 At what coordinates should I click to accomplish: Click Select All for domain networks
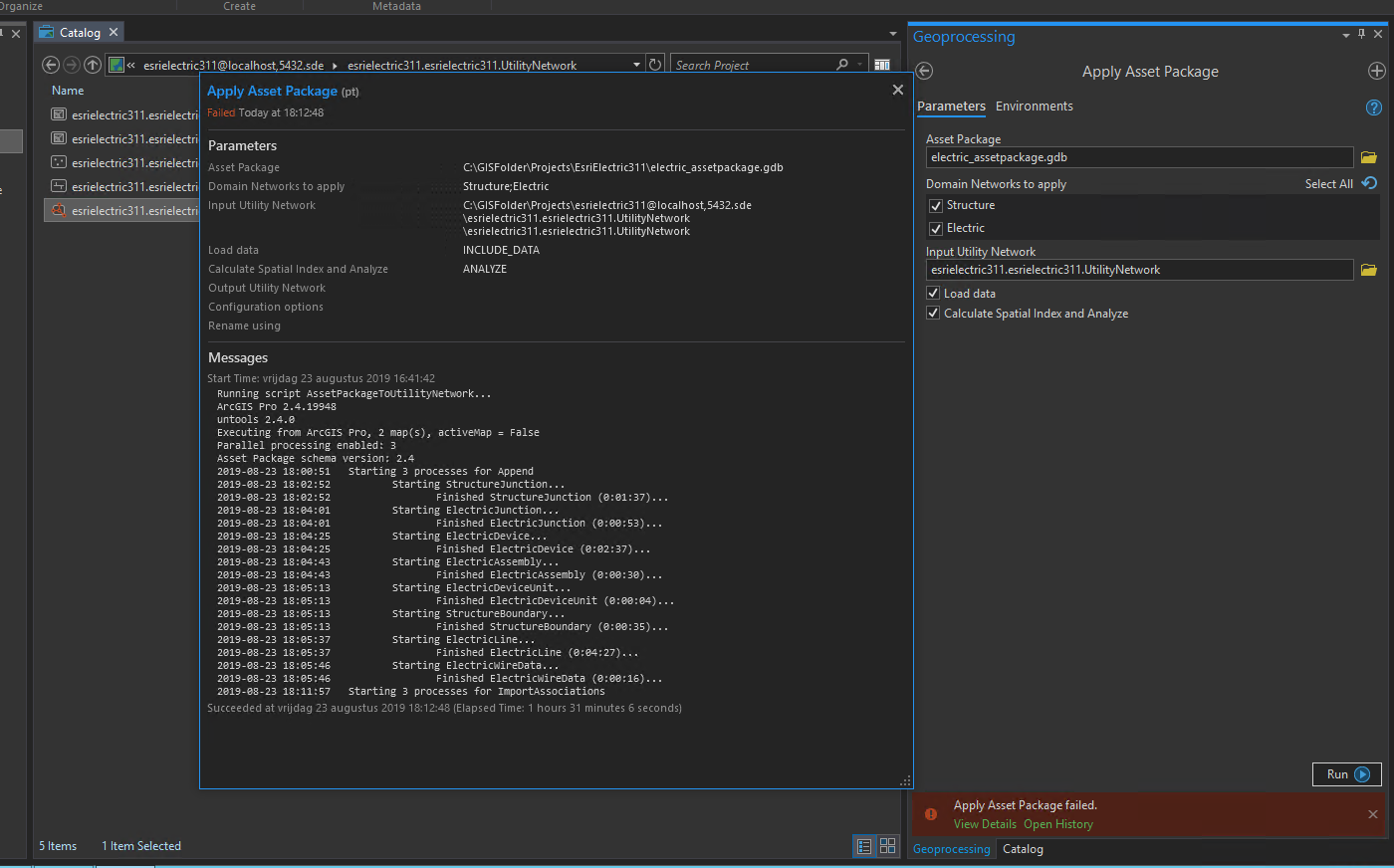[x=1329, y=184]
